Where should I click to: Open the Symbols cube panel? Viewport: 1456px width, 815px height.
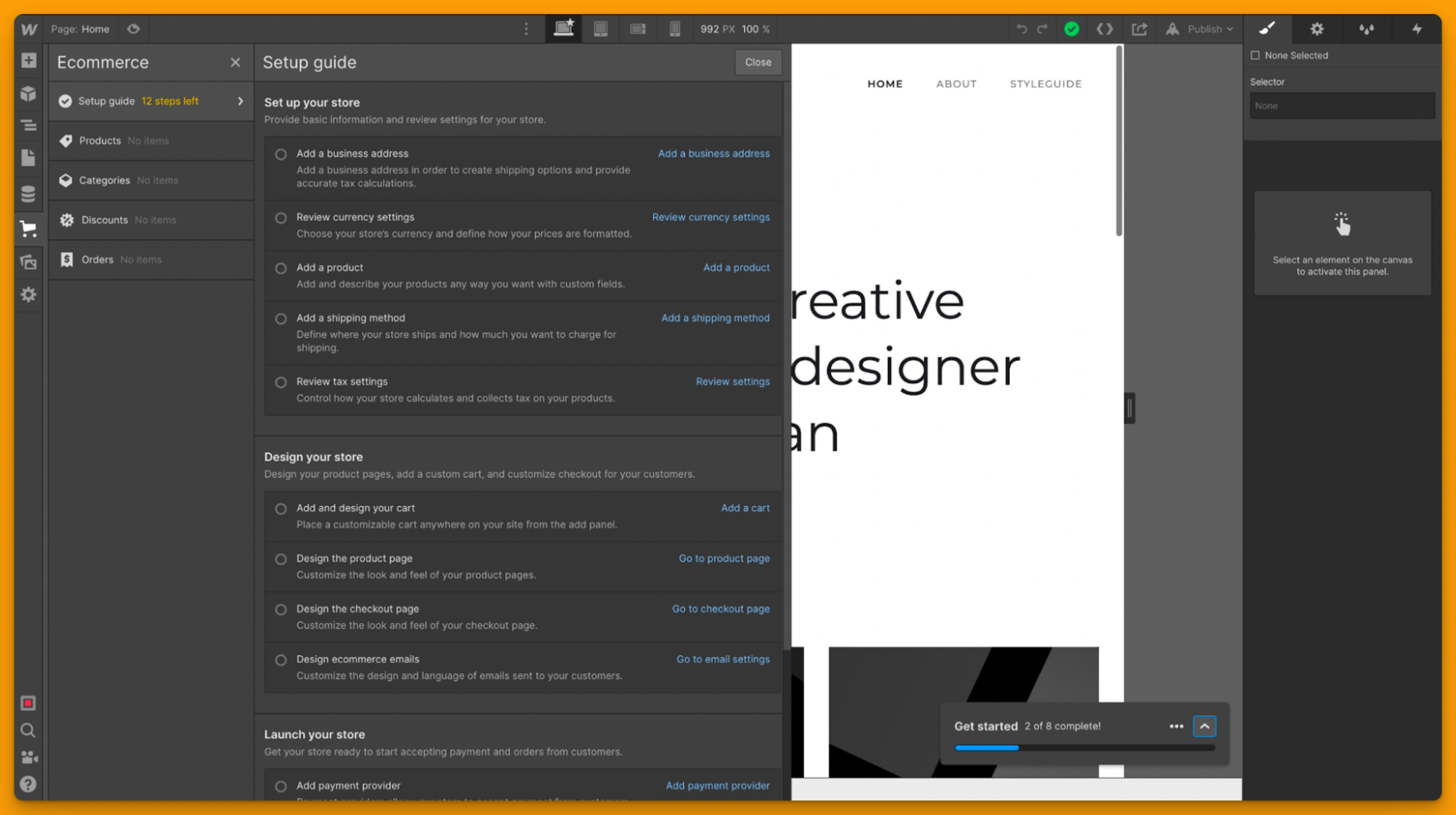28,93
